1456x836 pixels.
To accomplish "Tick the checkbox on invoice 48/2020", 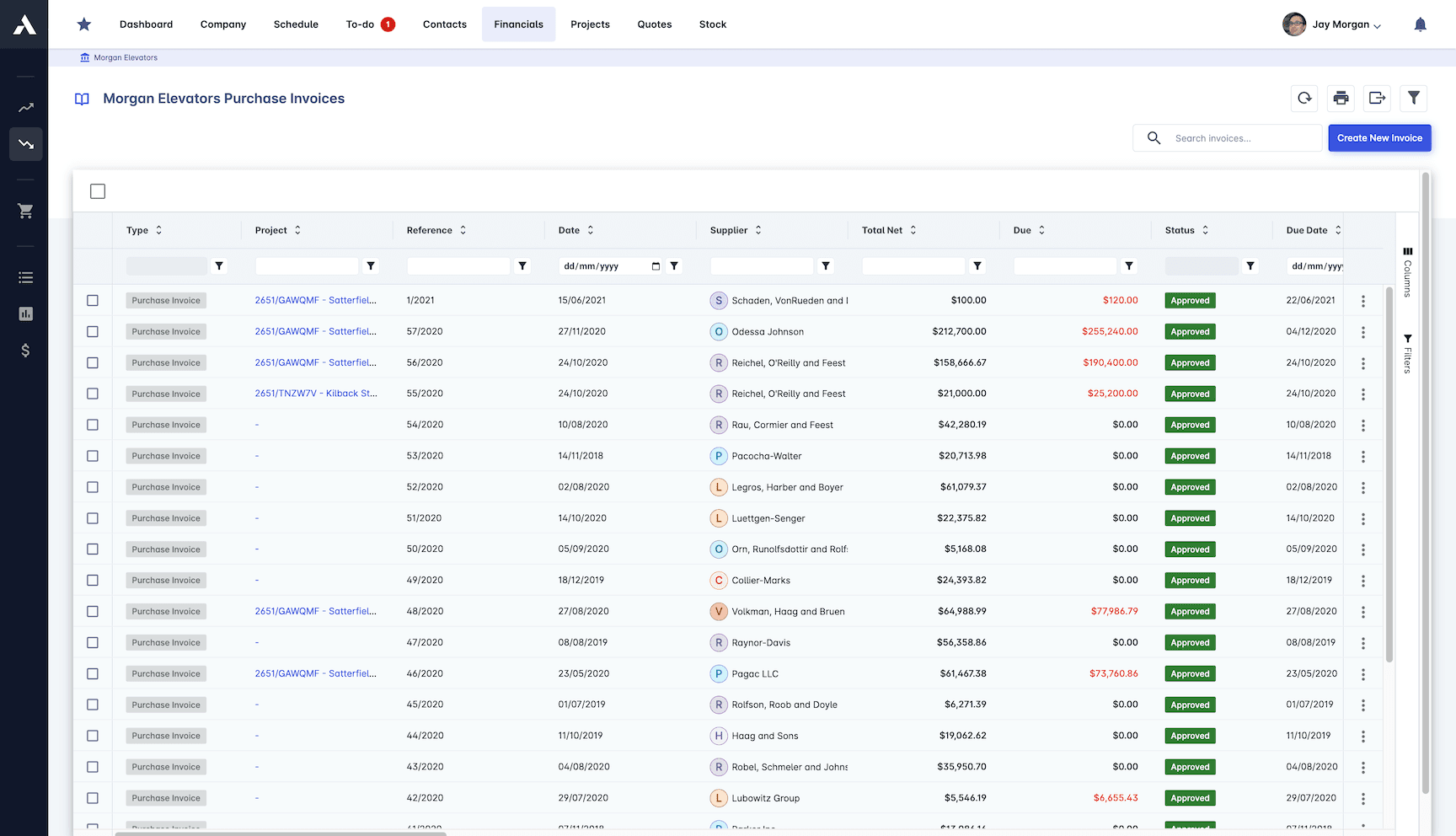I will pos(92,611).
